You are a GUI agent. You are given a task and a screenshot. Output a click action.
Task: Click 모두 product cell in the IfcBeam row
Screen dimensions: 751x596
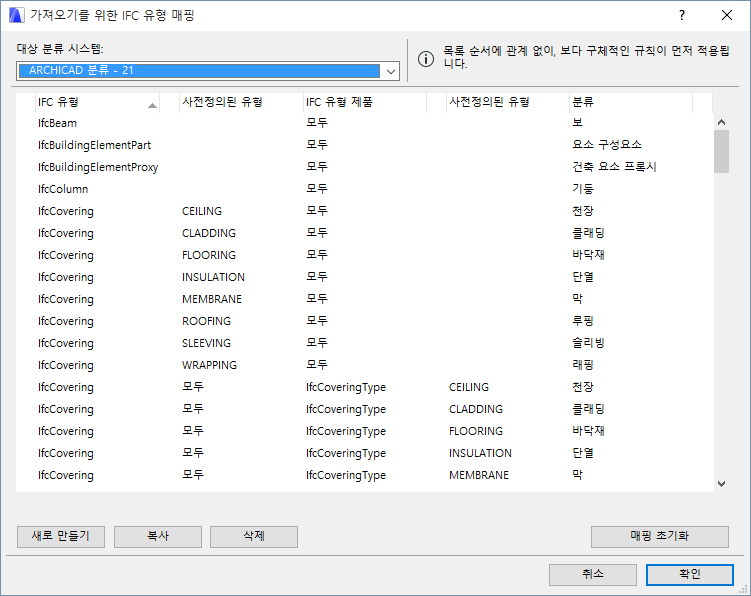pyautogui.click(x=317, y=123)
